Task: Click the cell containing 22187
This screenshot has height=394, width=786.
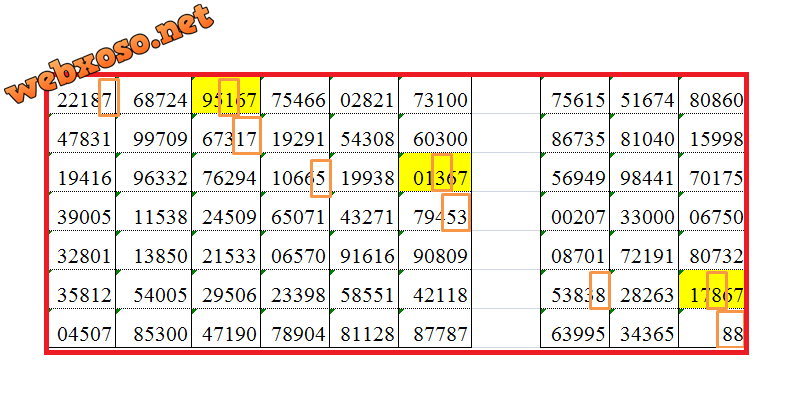Action: click(83, 95)
